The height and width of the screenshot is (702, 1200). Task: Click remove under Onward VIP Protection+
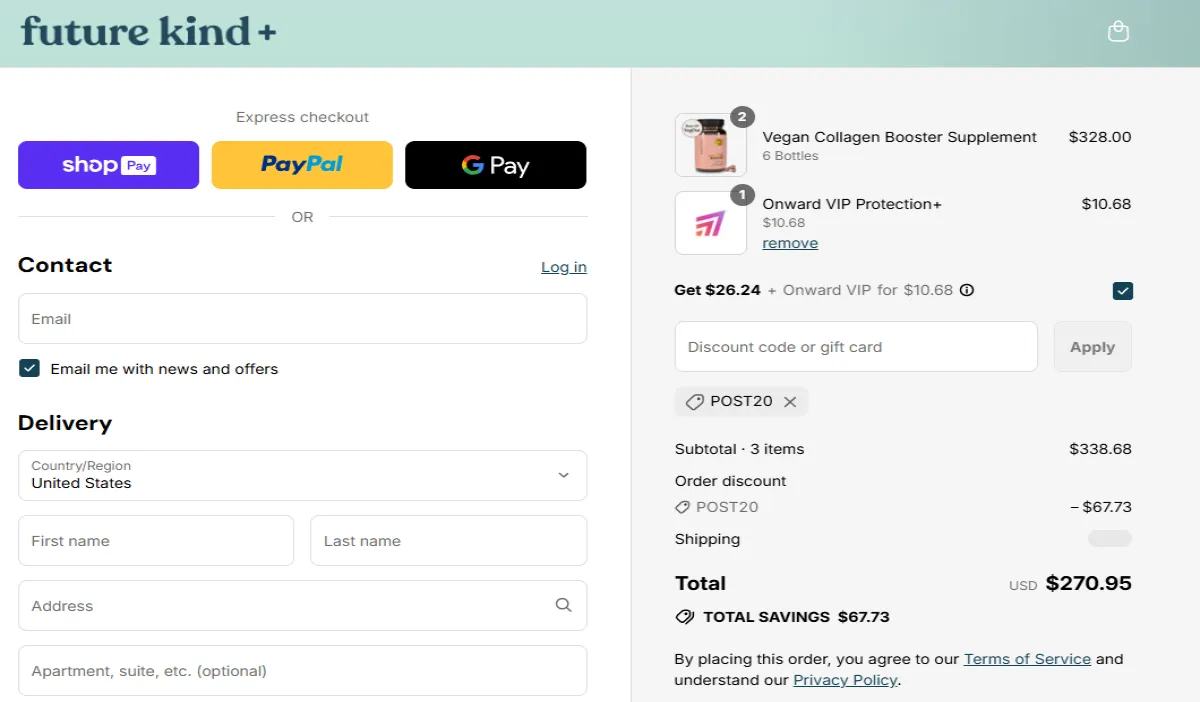[x=790, y=242]
